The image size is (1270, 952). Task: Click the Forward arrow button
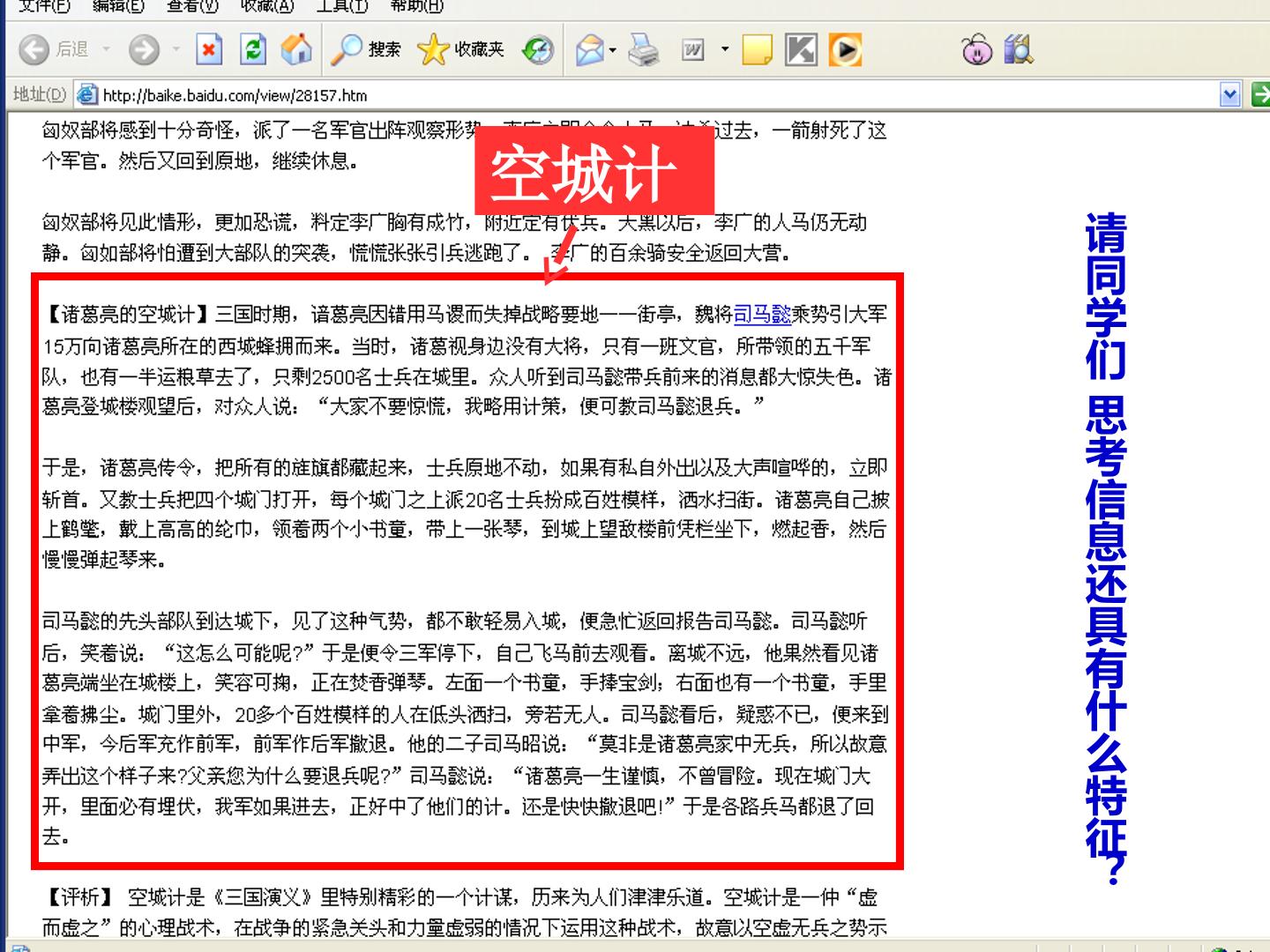[x=144, y=49]
